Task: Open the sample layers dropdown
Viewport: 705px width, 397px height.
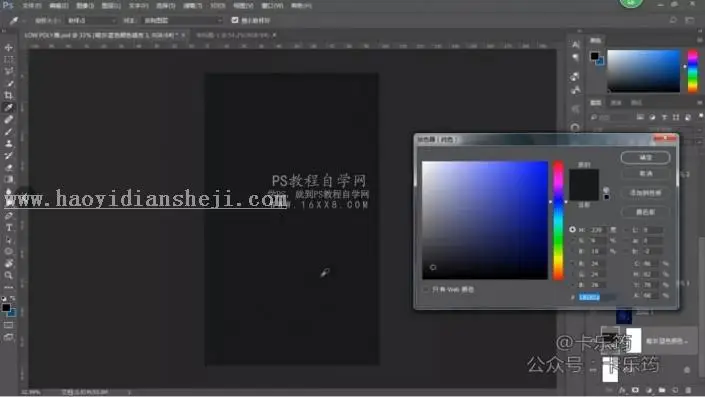Action: pos(183,21)
